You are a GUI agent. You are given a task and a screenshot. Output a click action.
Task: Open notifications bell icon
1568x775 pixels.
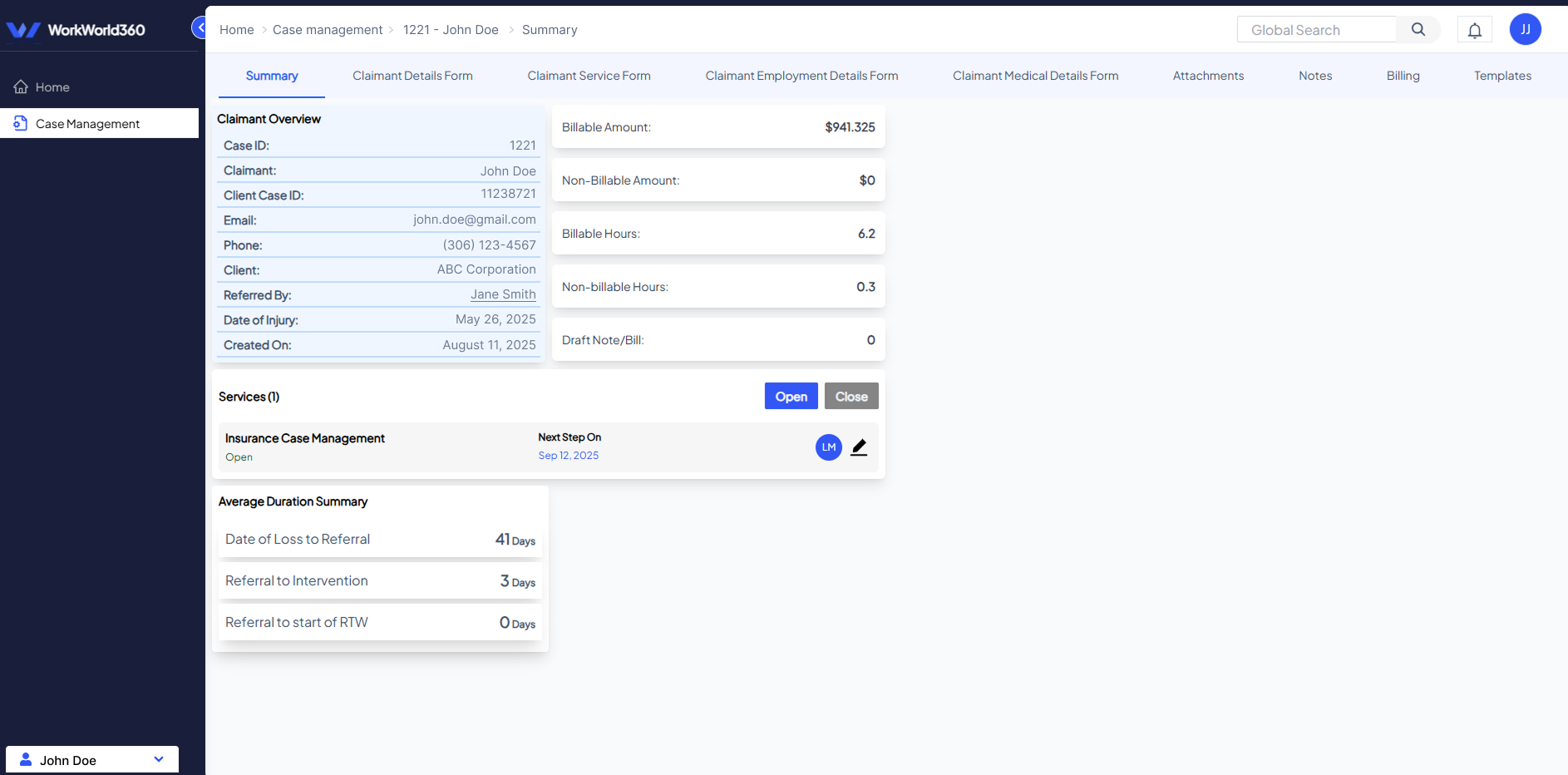[1474, 31]
